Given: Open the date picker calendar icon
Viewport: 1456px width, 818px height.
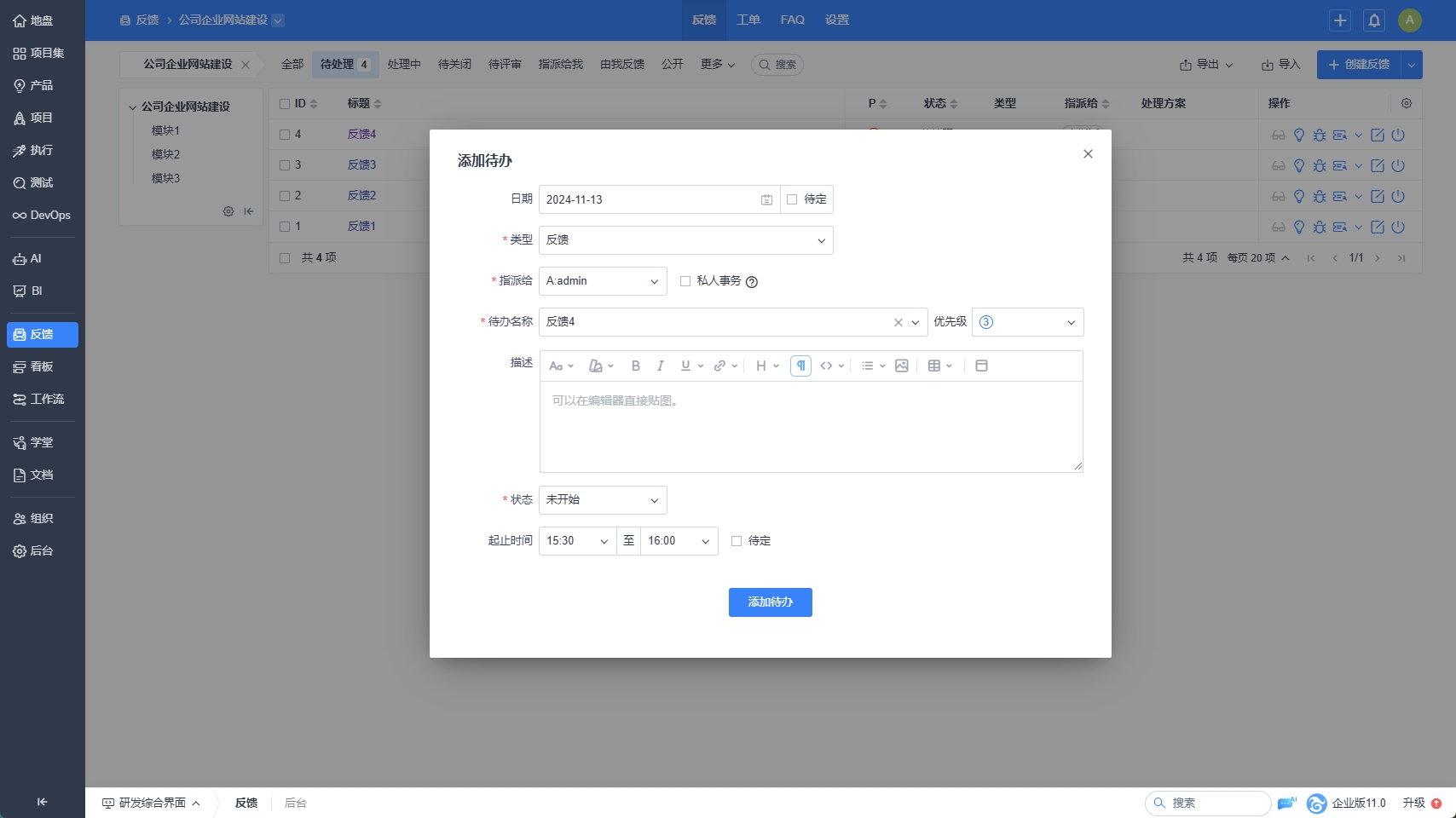Looking at the screenshot, I should [x=766, y=199].
